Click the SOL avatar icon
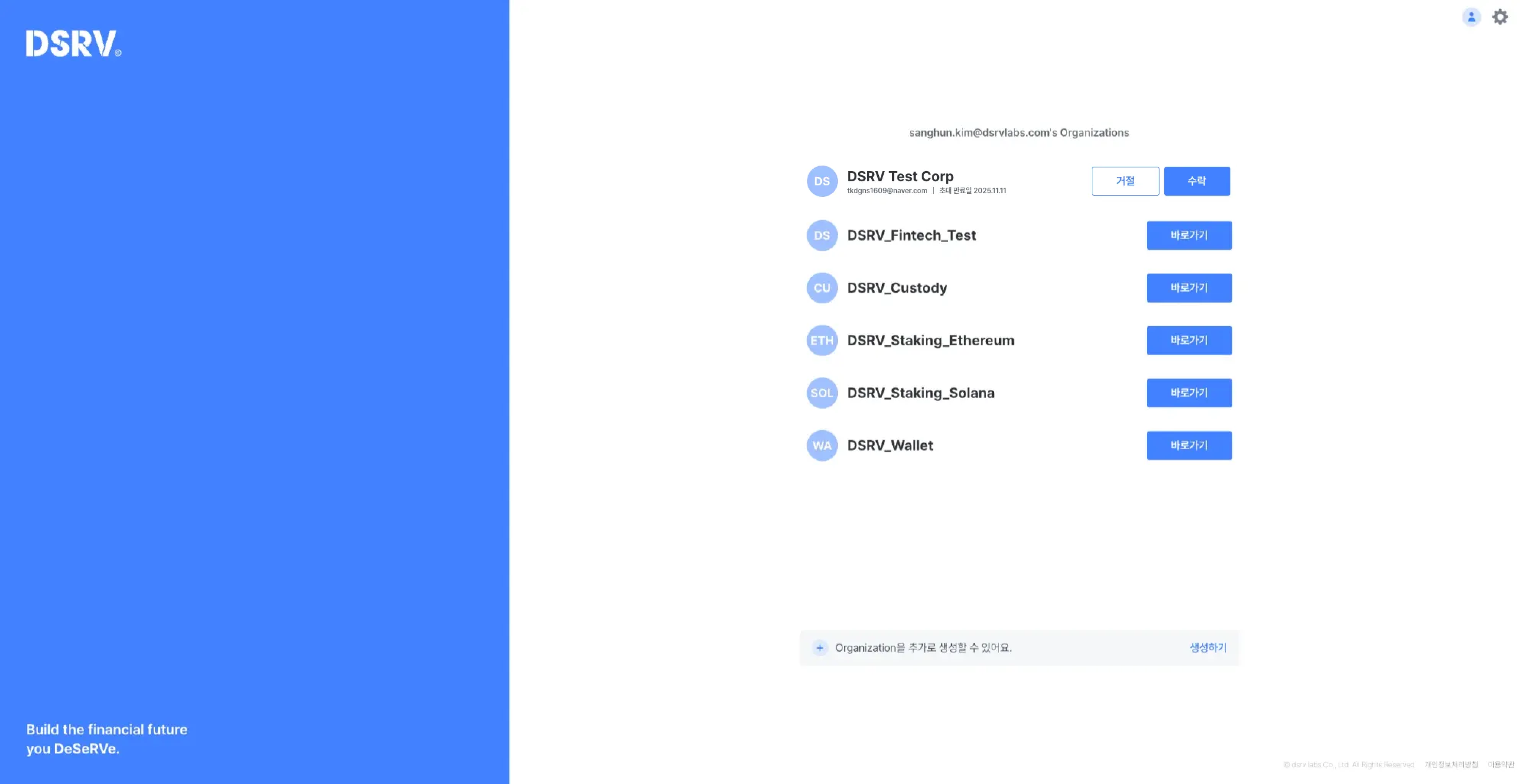The width and height of the screenshot is (1529, 784). [821, 393]
